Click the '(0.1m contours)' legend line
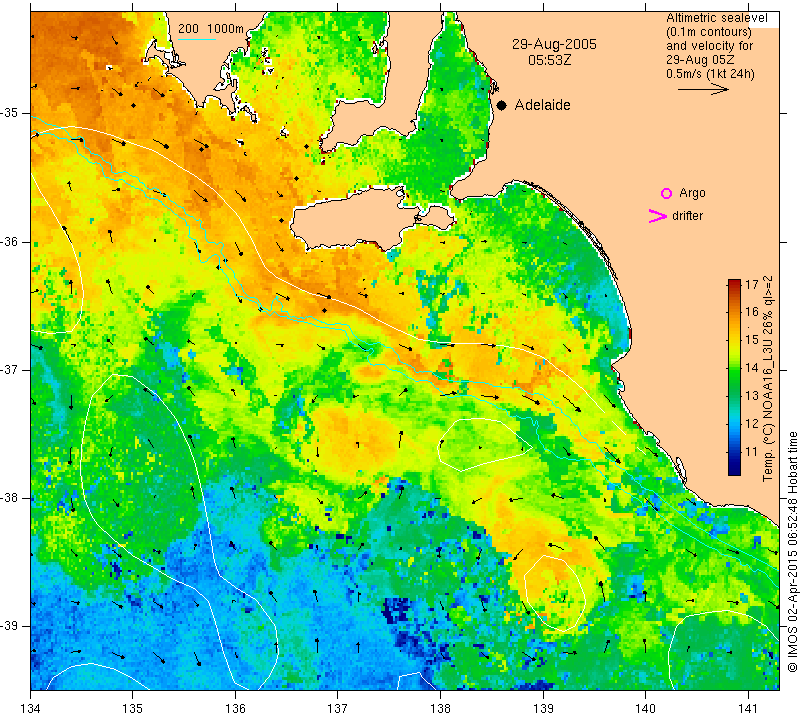Viewport: 800px width, 720px height. pyautogui.click(x=709, y=32)
